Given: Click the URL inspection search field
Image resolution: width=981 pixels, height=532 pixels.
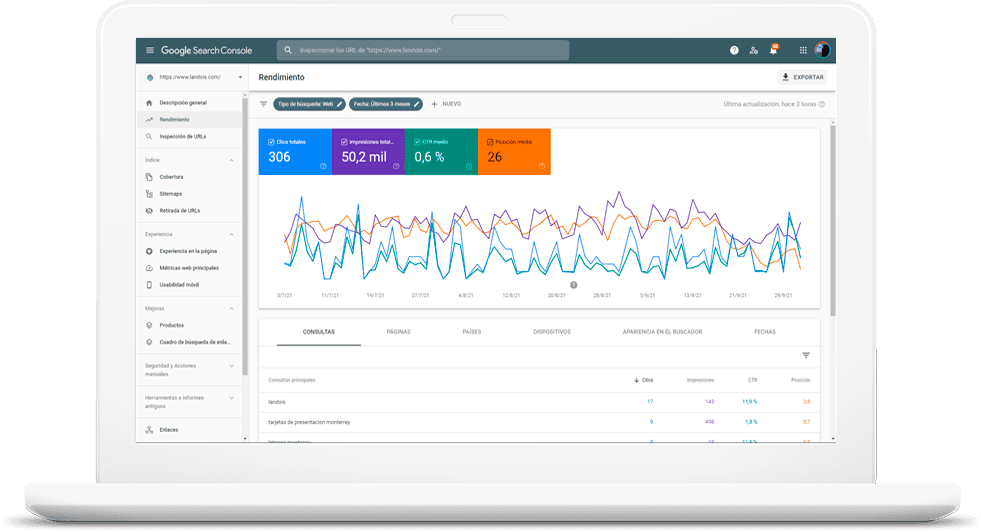Looking at the screenshot, I should [423, 50].
